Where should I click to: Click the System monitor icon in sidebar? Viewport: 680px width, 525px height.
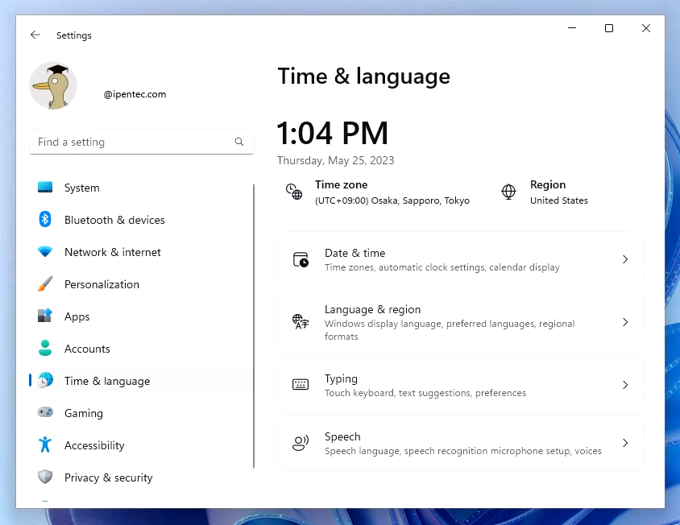(x=45, y=187)
